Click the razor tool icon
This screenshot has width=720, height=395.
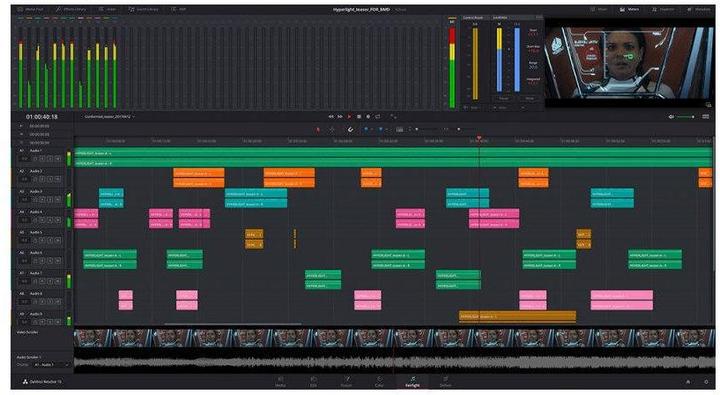(350, 130)
